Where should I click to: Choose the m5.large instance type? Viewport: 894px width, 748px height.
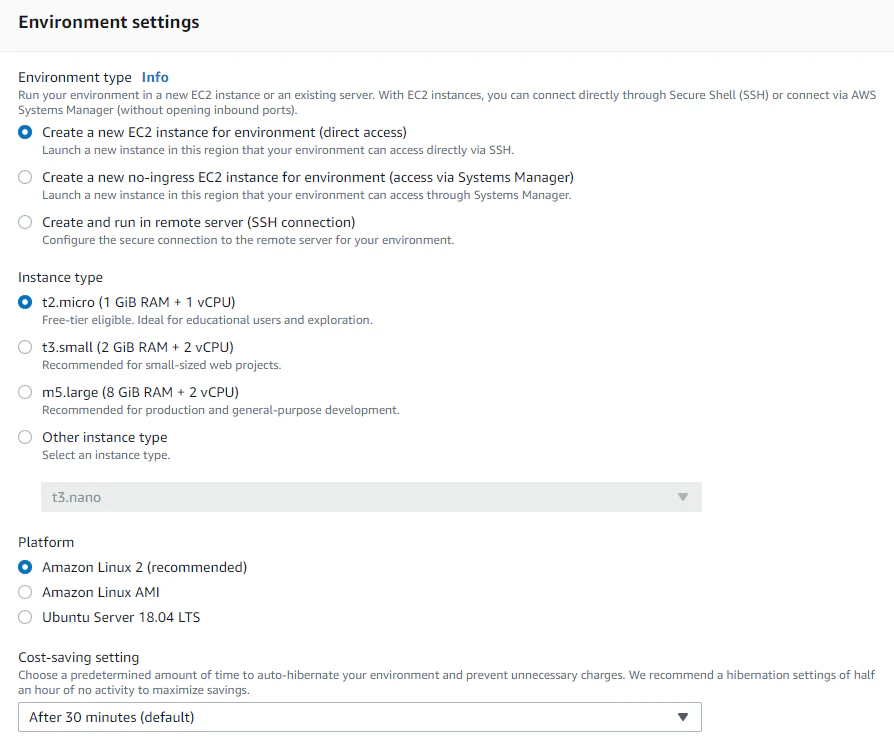[x=25, y=392]
